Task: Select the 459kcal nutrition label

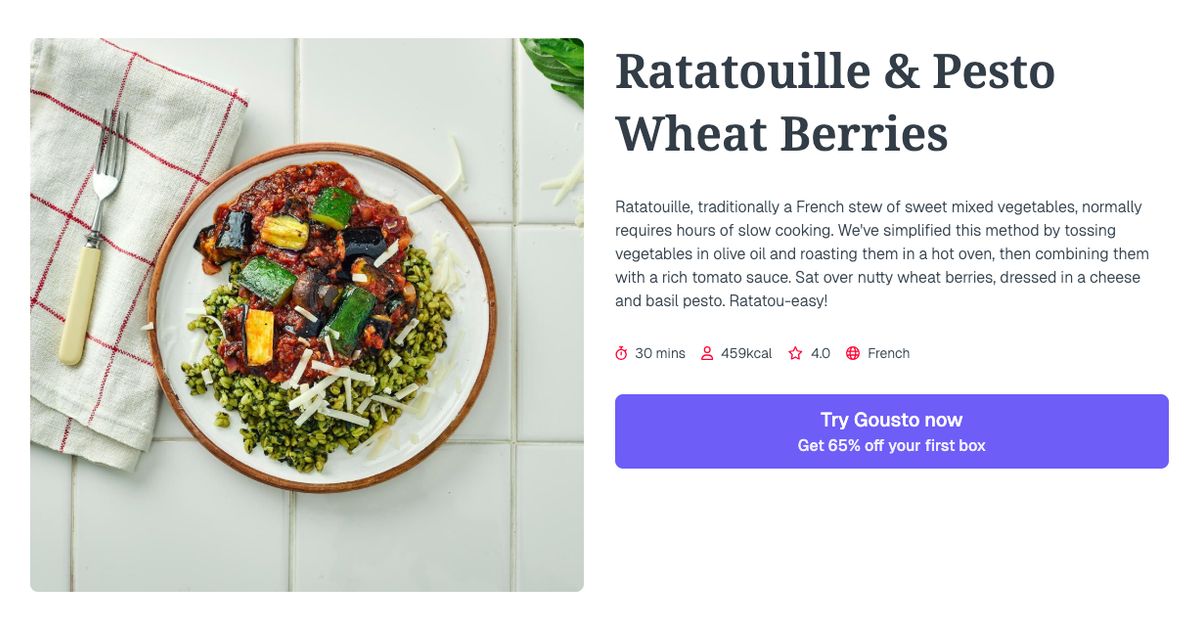Action: (745, 353)
